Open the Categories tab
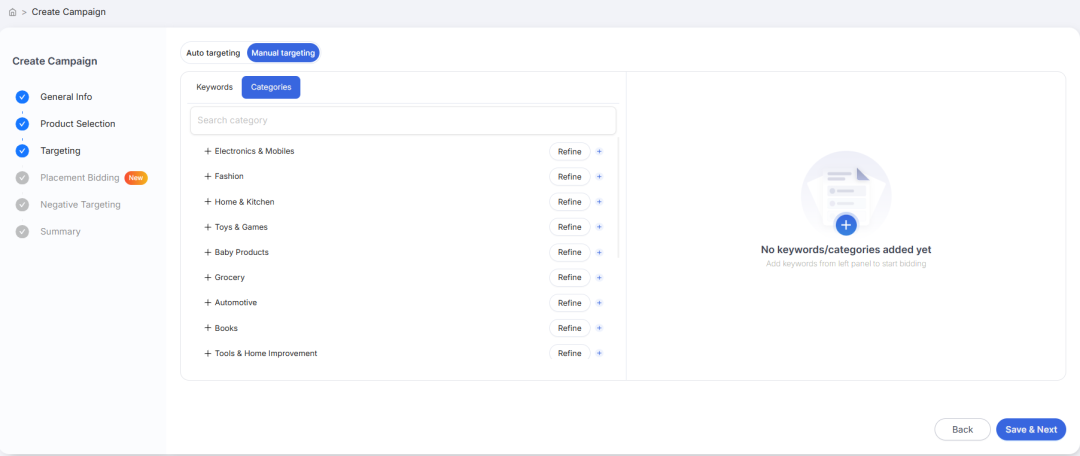This screenshot has height=456, width=1080. pyautogui.click(x=271, y=87)
